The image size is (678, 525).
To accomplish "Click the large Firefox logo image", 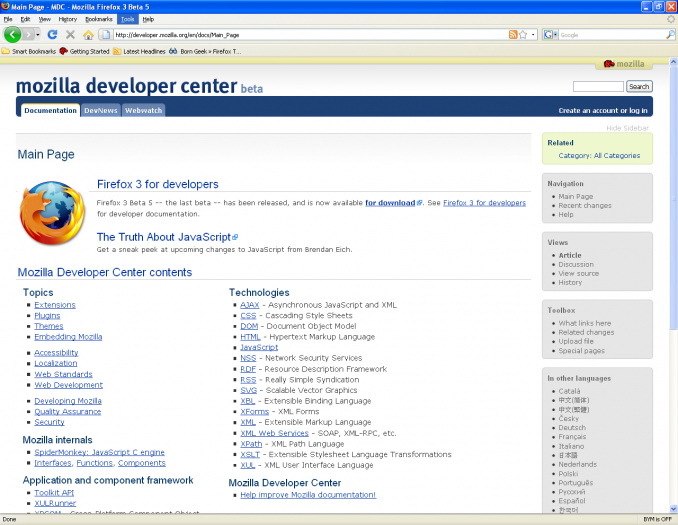I will tap(52, 213).
